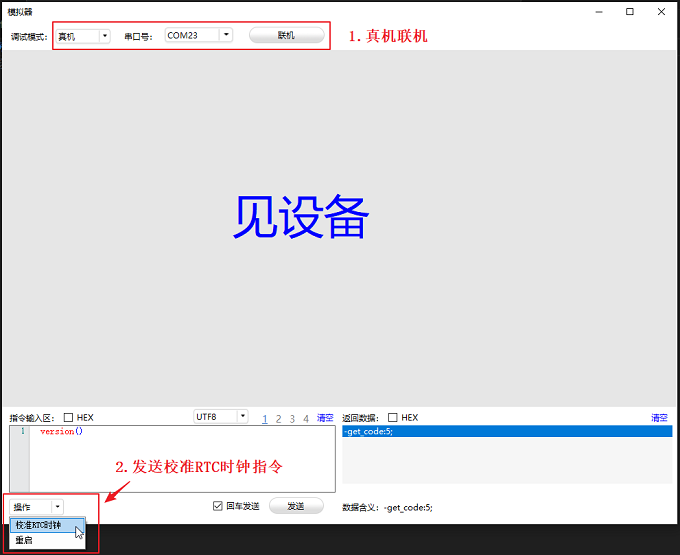Click the 发送 send button
680x555 pixels.
point(296,506)
